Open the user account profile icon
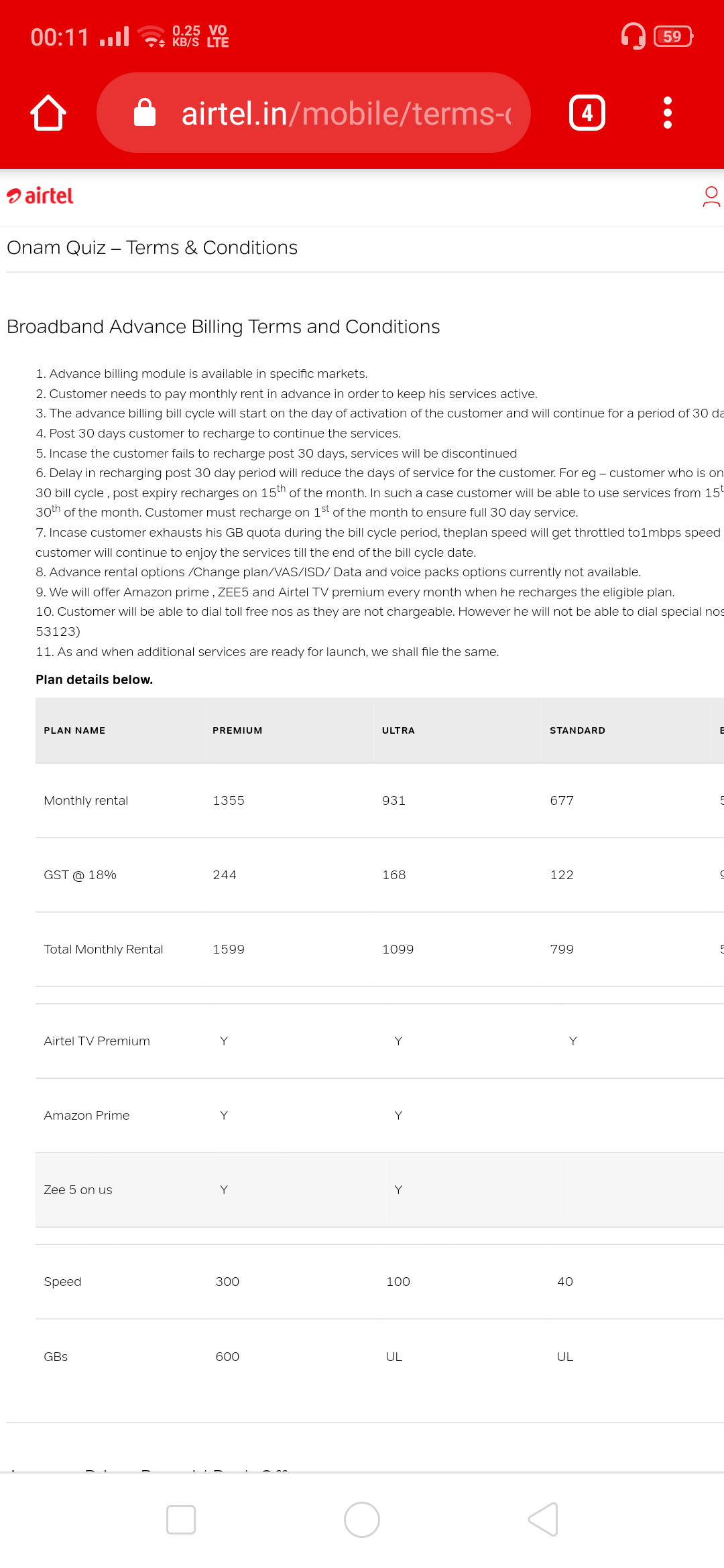 (711, 197)
